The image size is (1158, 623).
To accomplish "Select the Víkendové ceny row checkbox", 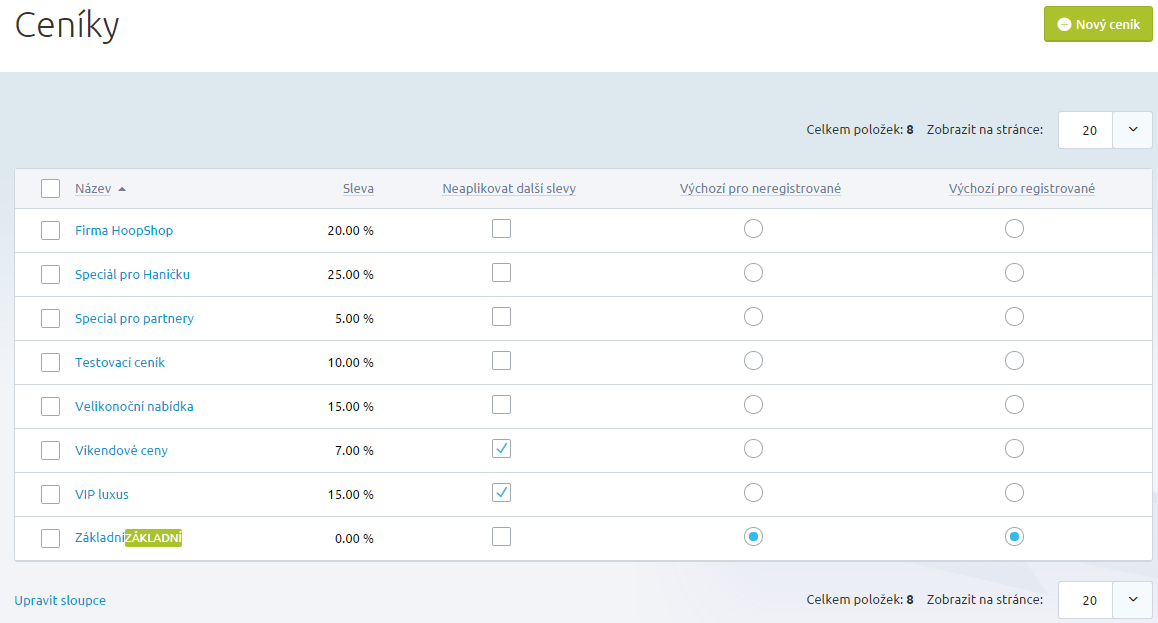I will [50, 450].
